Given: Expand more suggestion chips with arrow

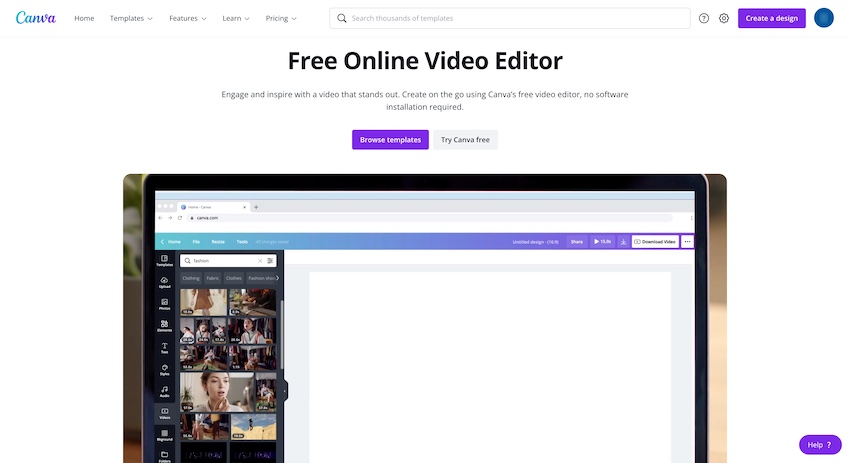Looking at the screenshot, I should pyautogui.click(x=278, y=278).
